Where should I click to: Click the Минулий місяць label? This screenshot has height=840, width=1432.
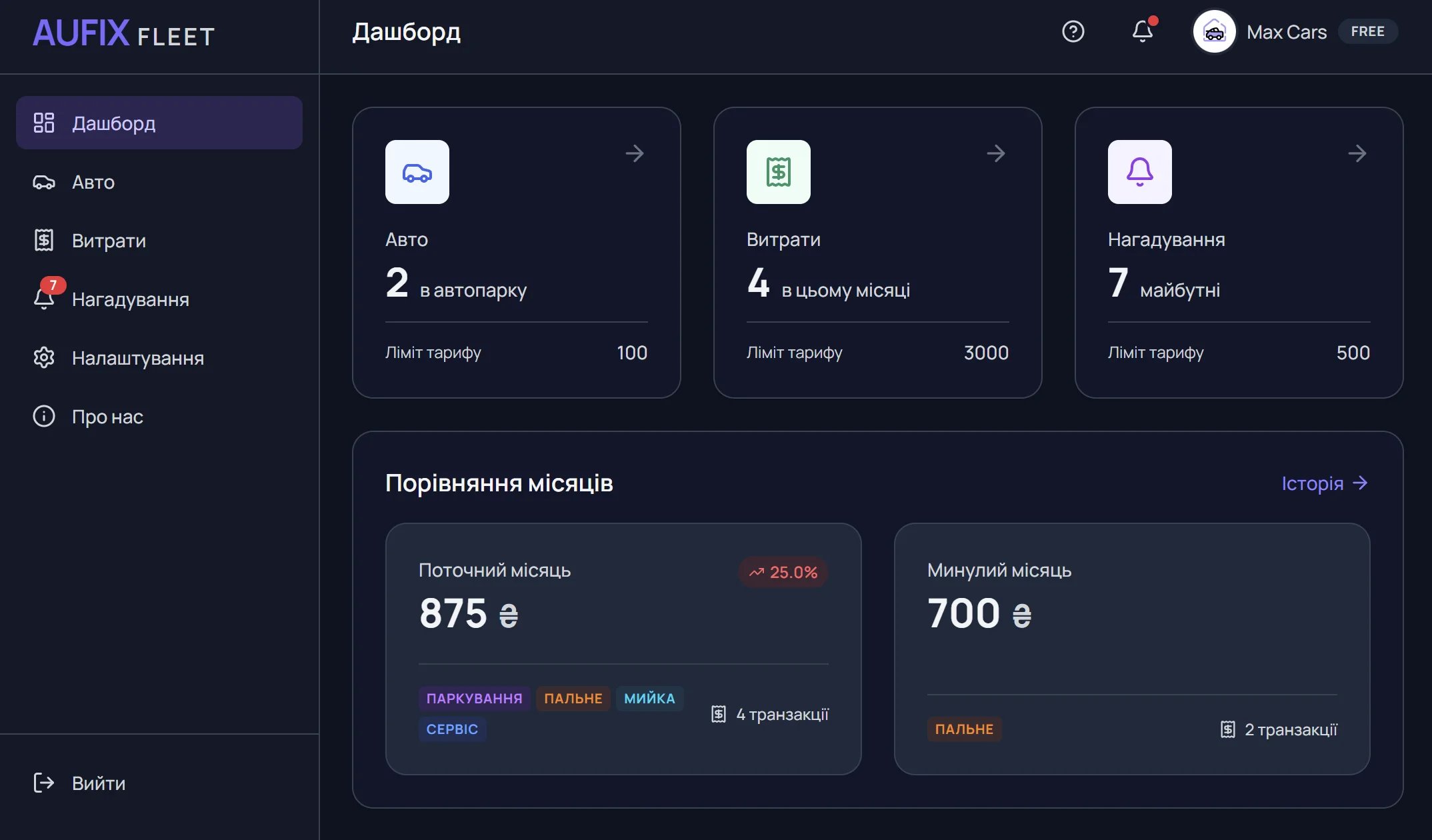point(999,571)
